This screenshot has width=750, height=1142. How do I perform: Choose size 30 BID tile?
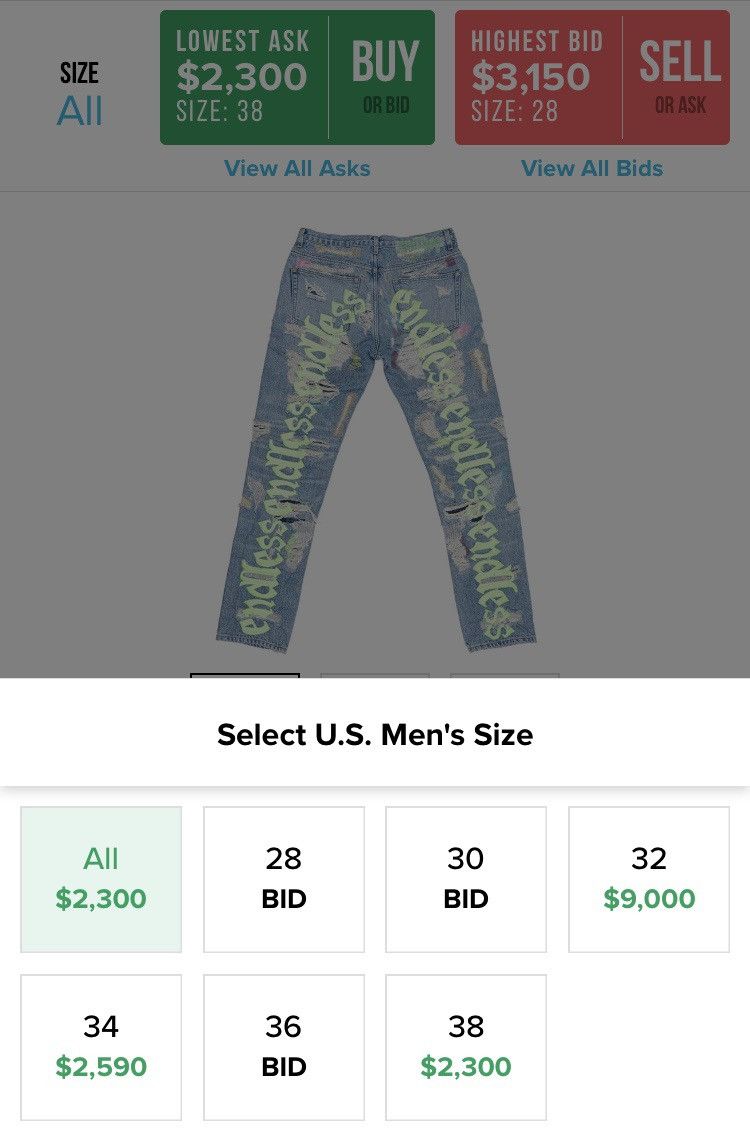[x=466, y=879]
